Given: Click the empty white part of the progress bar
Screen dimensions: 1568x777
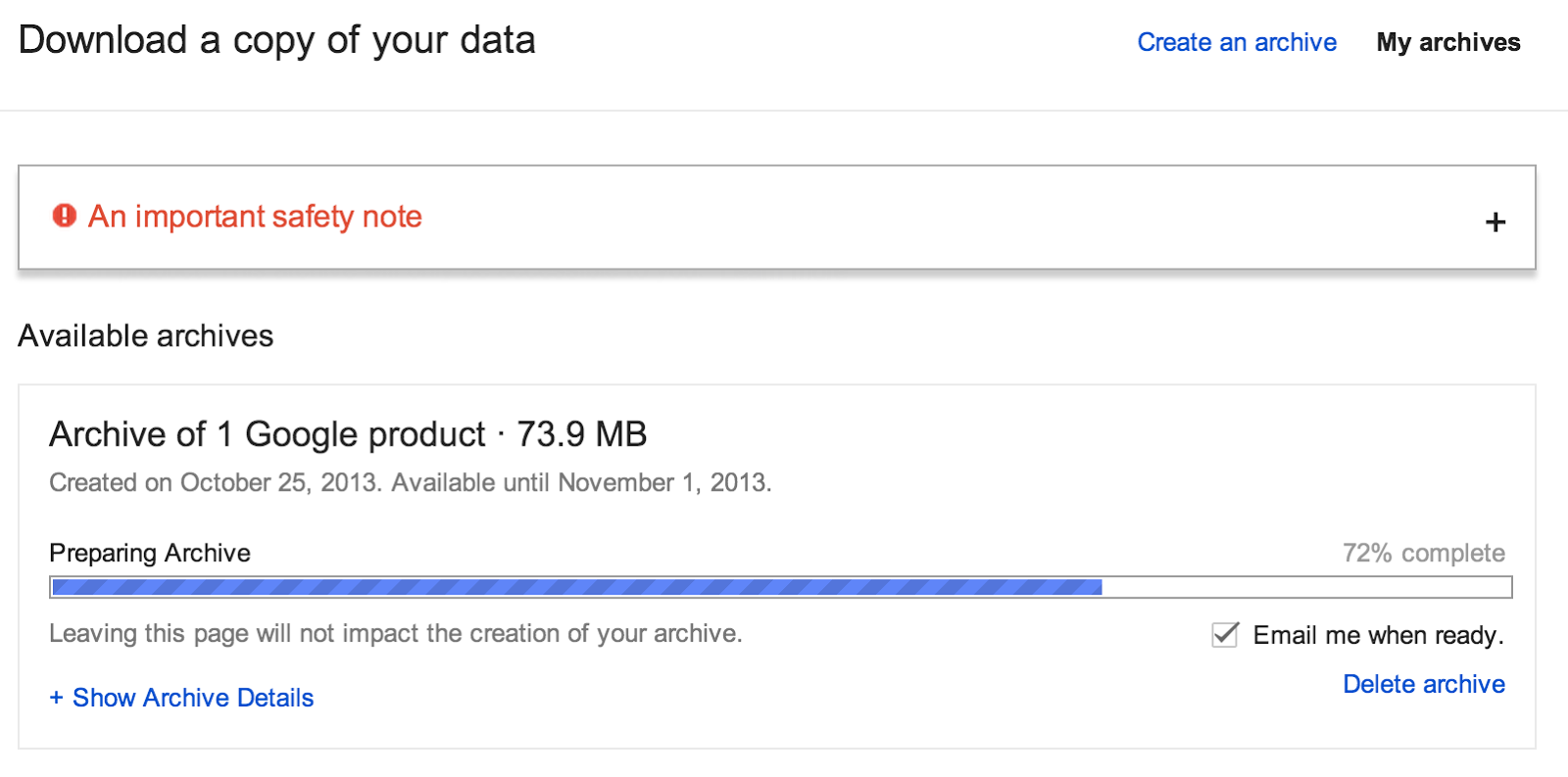Looking at the screenshot, I should tap(1305, 587).
